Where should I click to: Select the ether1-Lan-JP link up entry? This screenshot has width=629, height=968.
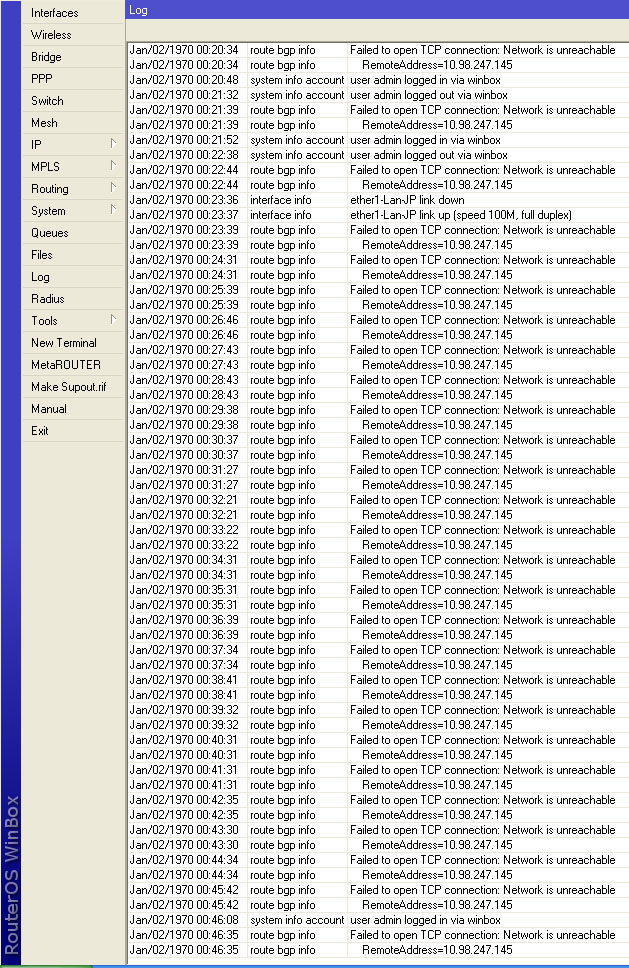pyautogui.click(x=378, y=215)
